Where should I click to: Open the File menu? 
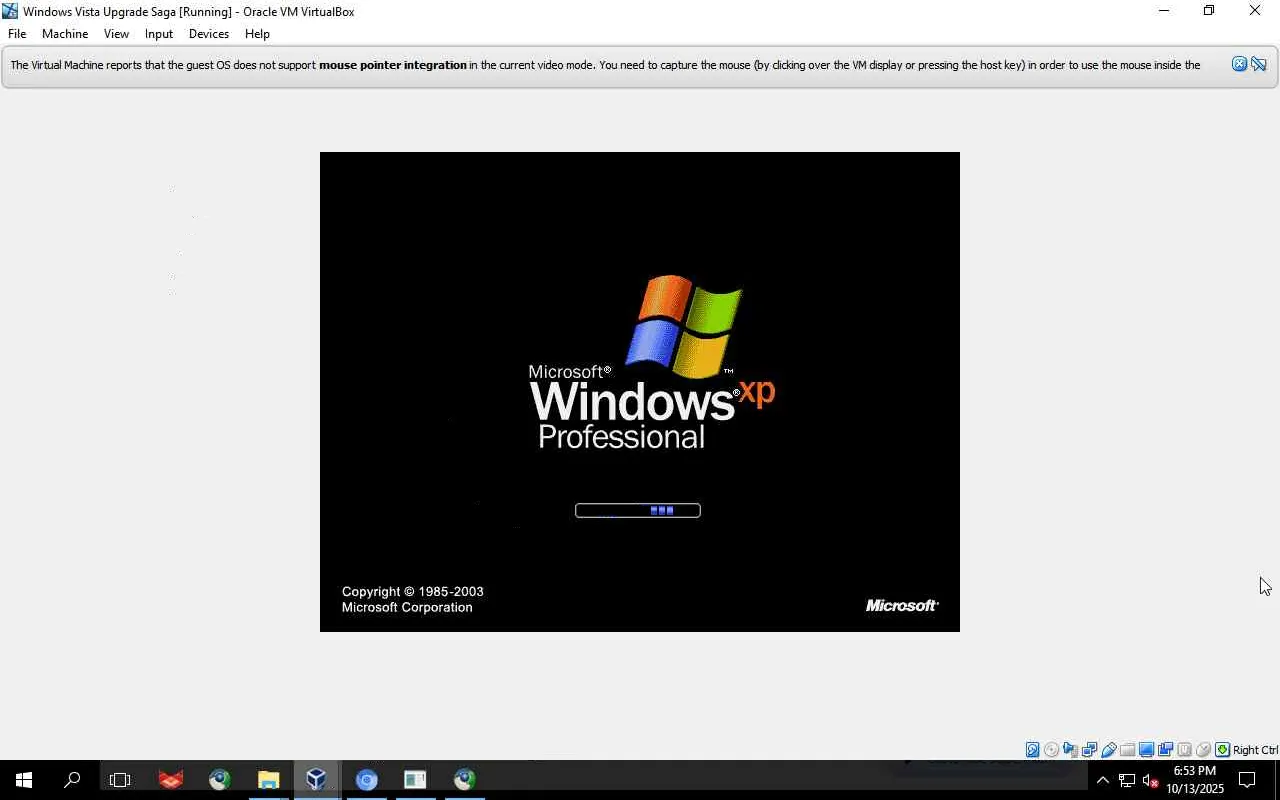tap(17, 34)
